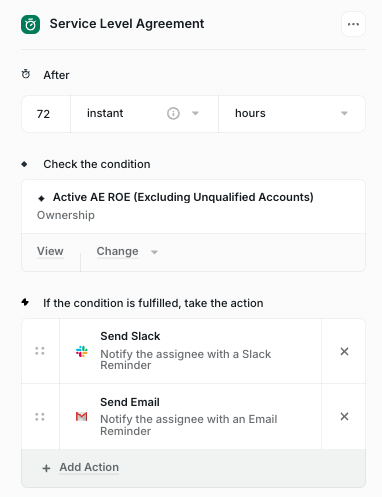Select the Active AE ROE condition title
Image resolution: width=382 pixels, height=497 pixels.
click(x=183, y=197)
